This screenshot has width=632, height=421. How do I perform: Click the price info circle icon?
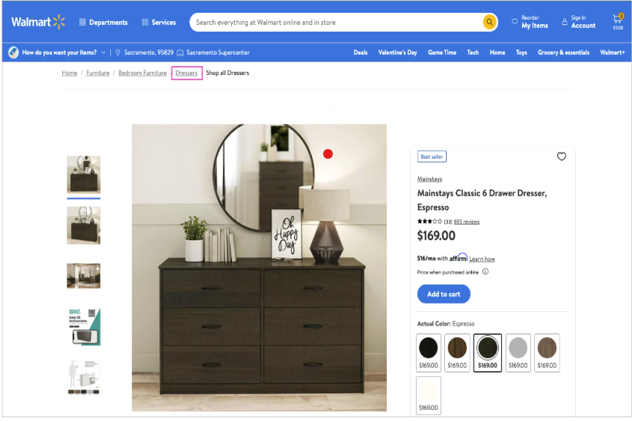coord(486,272)
